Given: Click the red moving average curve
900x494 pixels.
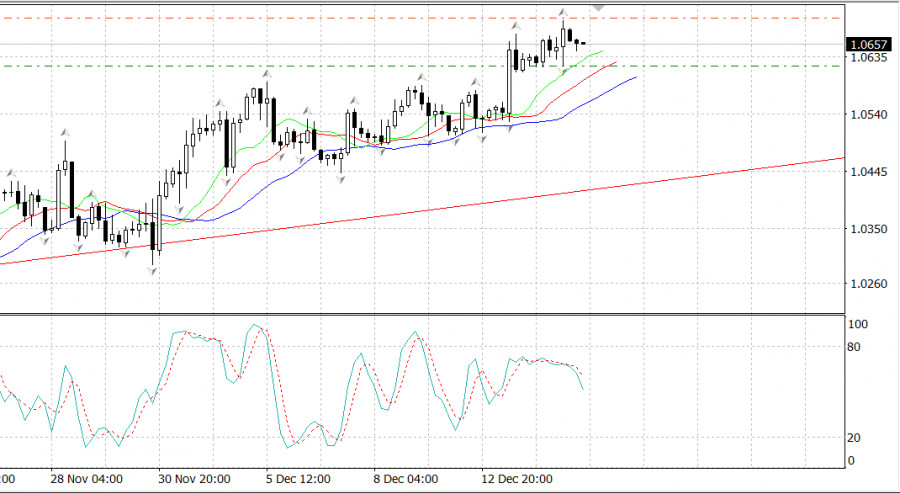Looking at the screenshot, I should [600, 68].
